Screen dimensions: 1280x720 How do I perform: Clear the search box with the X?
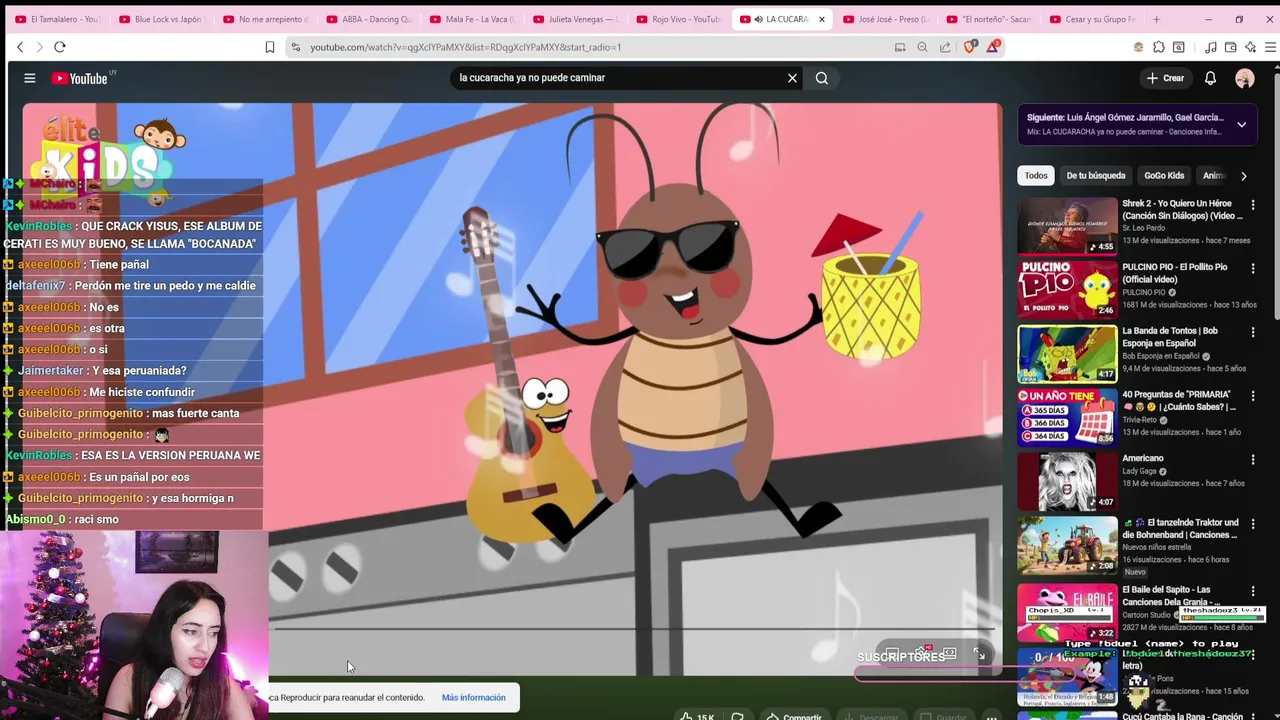(792, 78)
